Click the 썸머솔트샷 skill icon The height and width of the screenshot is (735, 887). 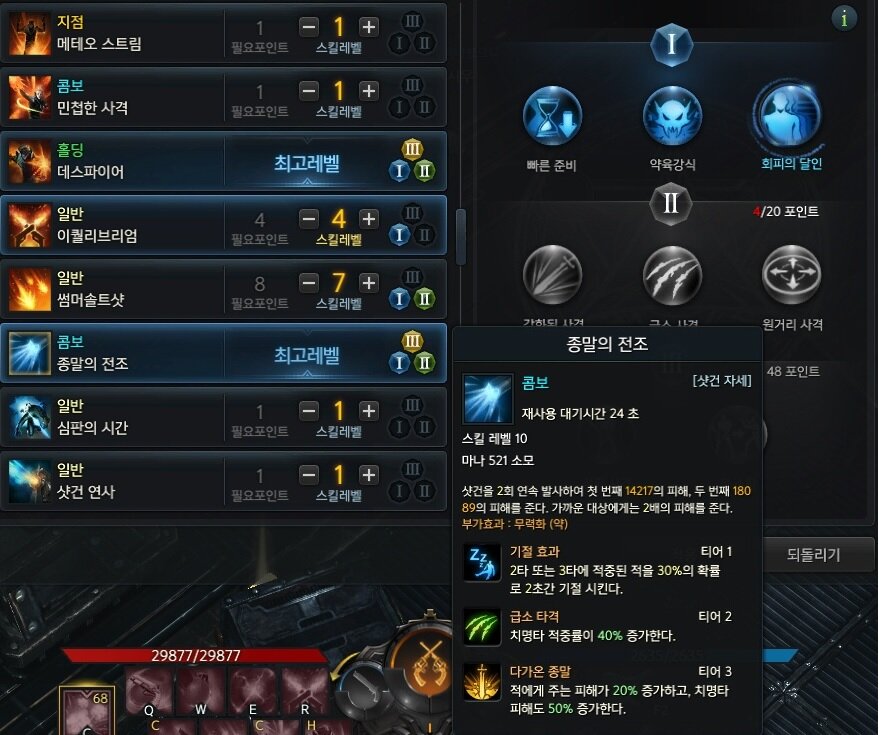[29, 290]
